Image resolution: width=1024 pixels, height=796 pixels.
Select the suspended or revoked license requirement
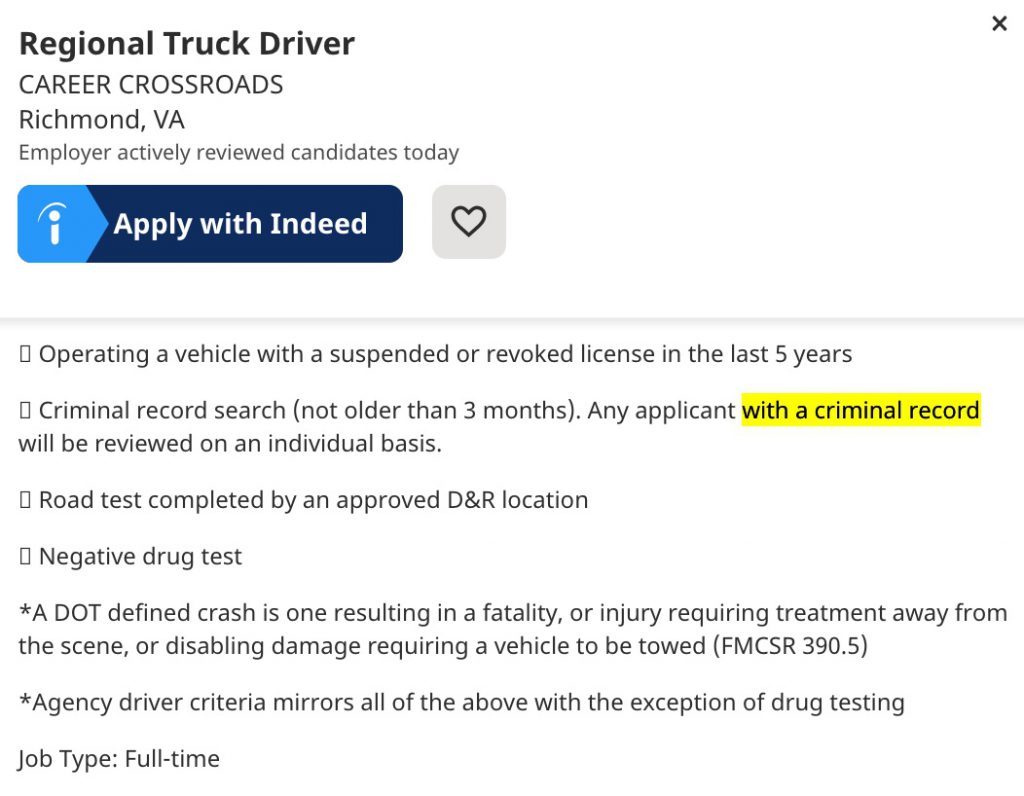[436, 354]
